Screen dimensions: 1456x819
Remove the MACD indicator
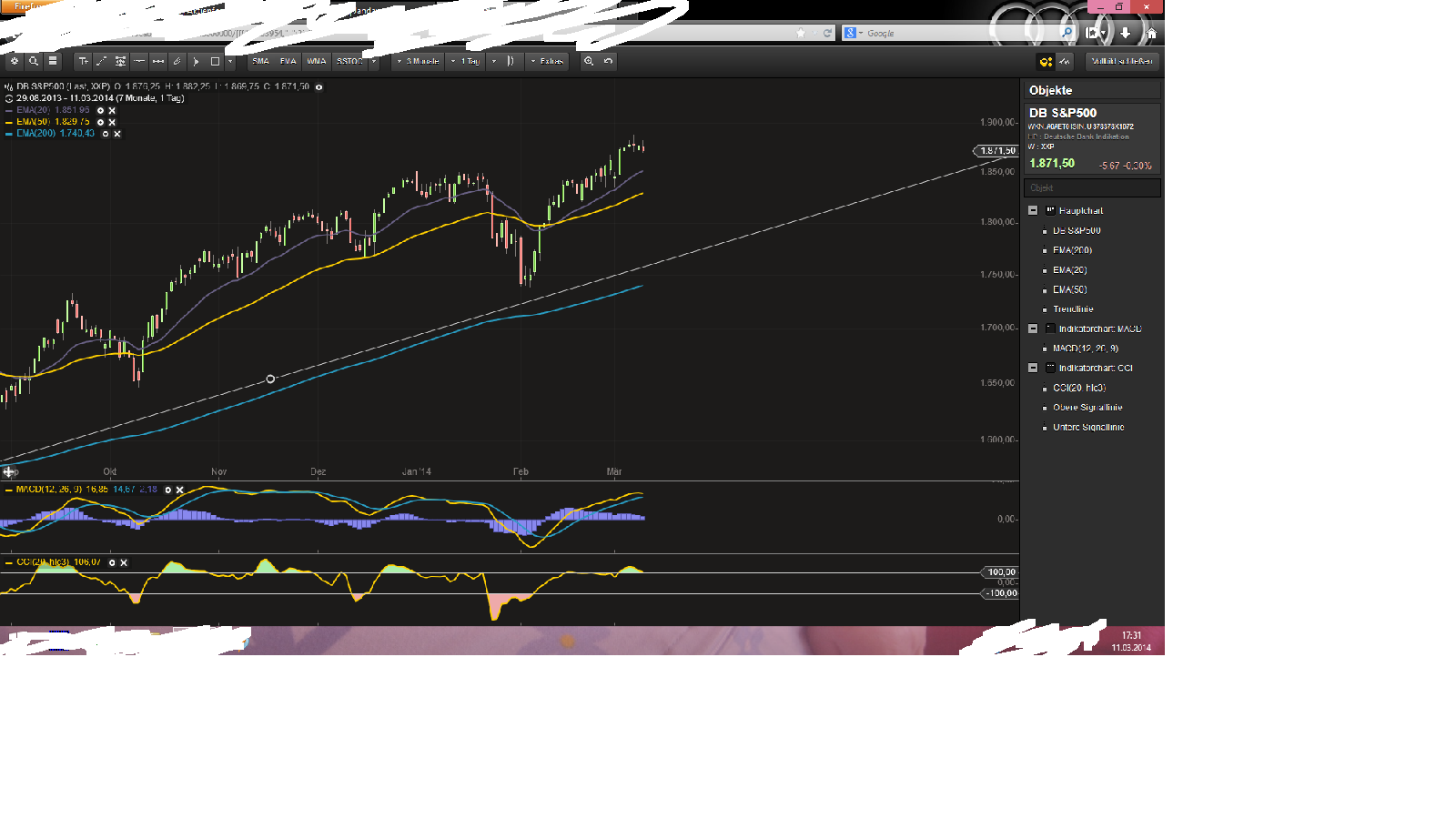[179, 490]
